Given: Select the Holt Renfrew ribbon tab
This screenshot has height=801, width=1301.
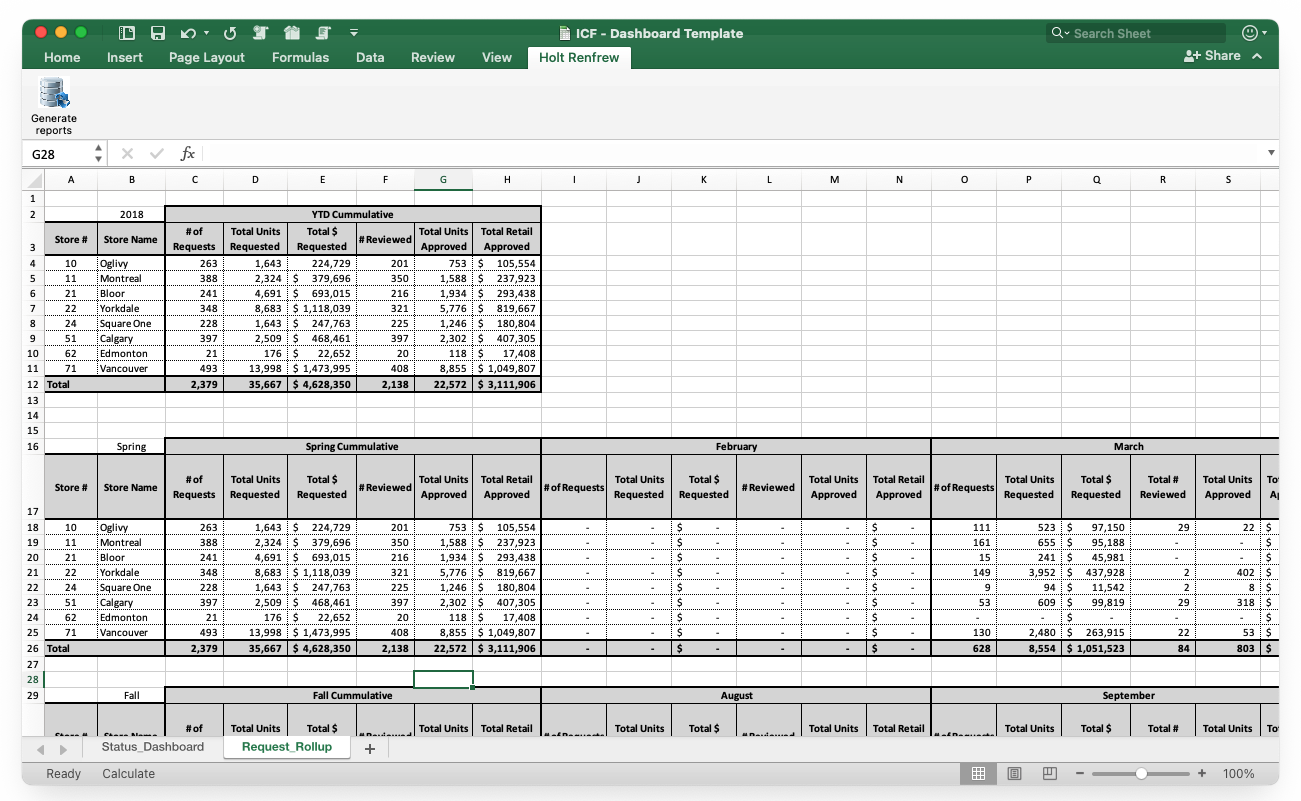Looking at the screenshot, I should [x=579, y=57].
